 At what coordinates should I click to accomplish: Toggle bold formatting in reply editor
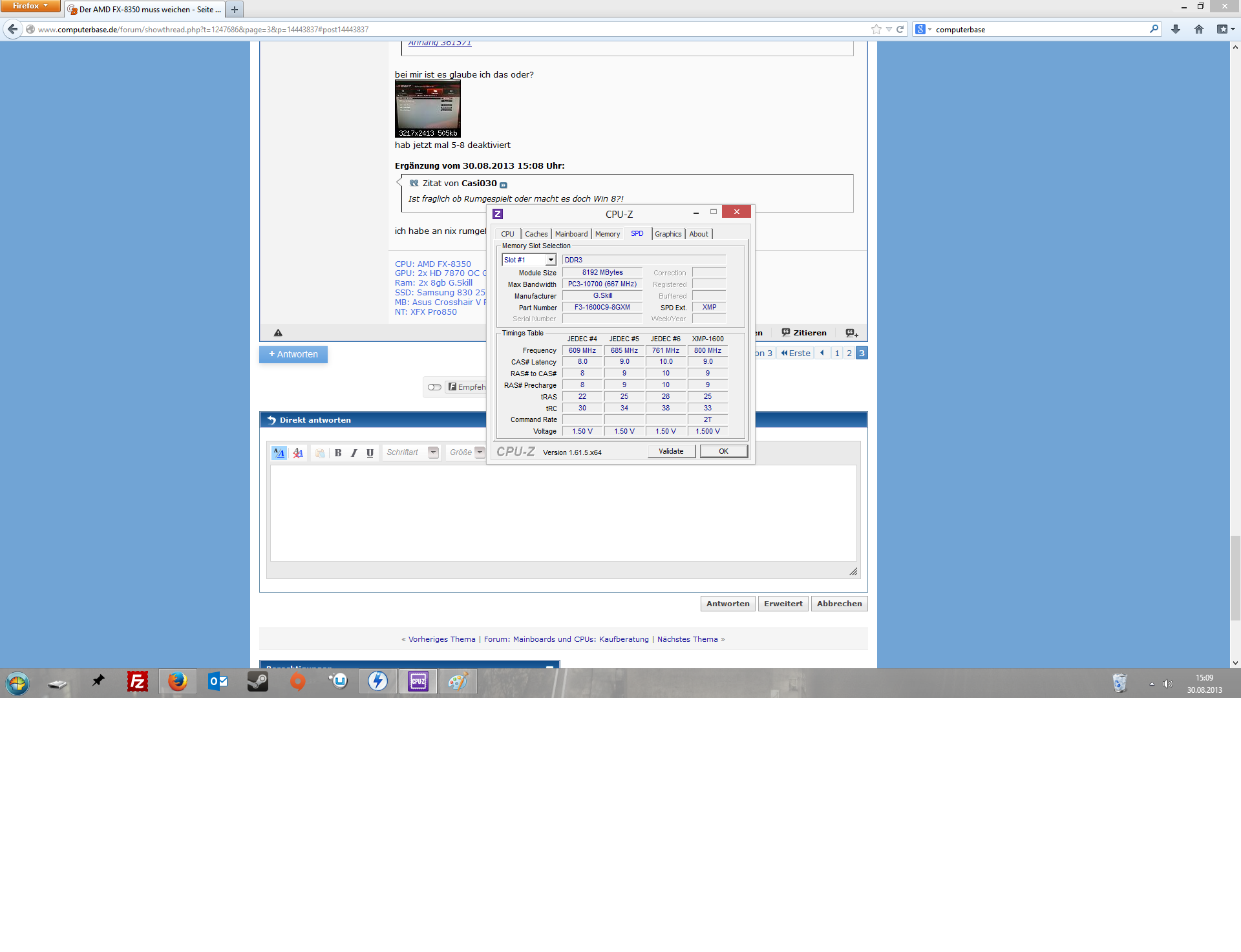point(338,453)
